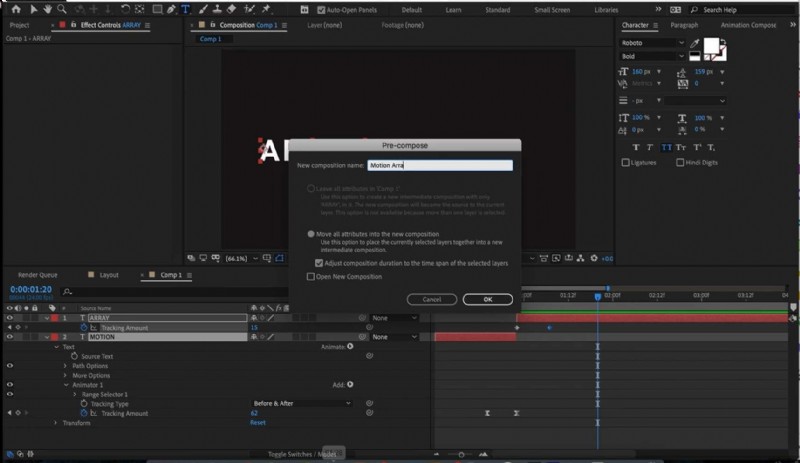
Task: Enable Open New Composition checkbox
Action: coord(311,277)
